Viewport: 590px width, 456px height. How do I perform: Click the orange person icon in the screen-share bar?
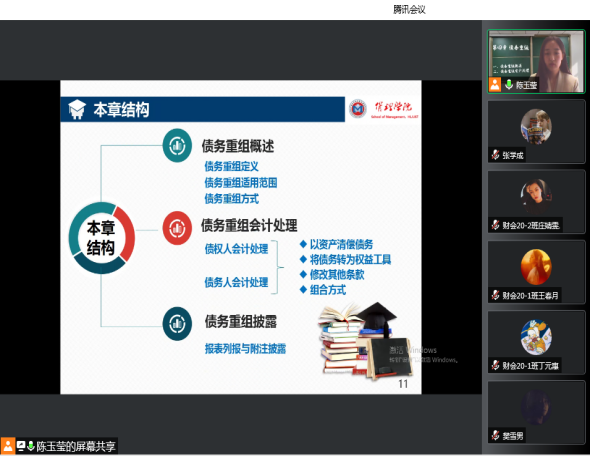click(8, 446)
